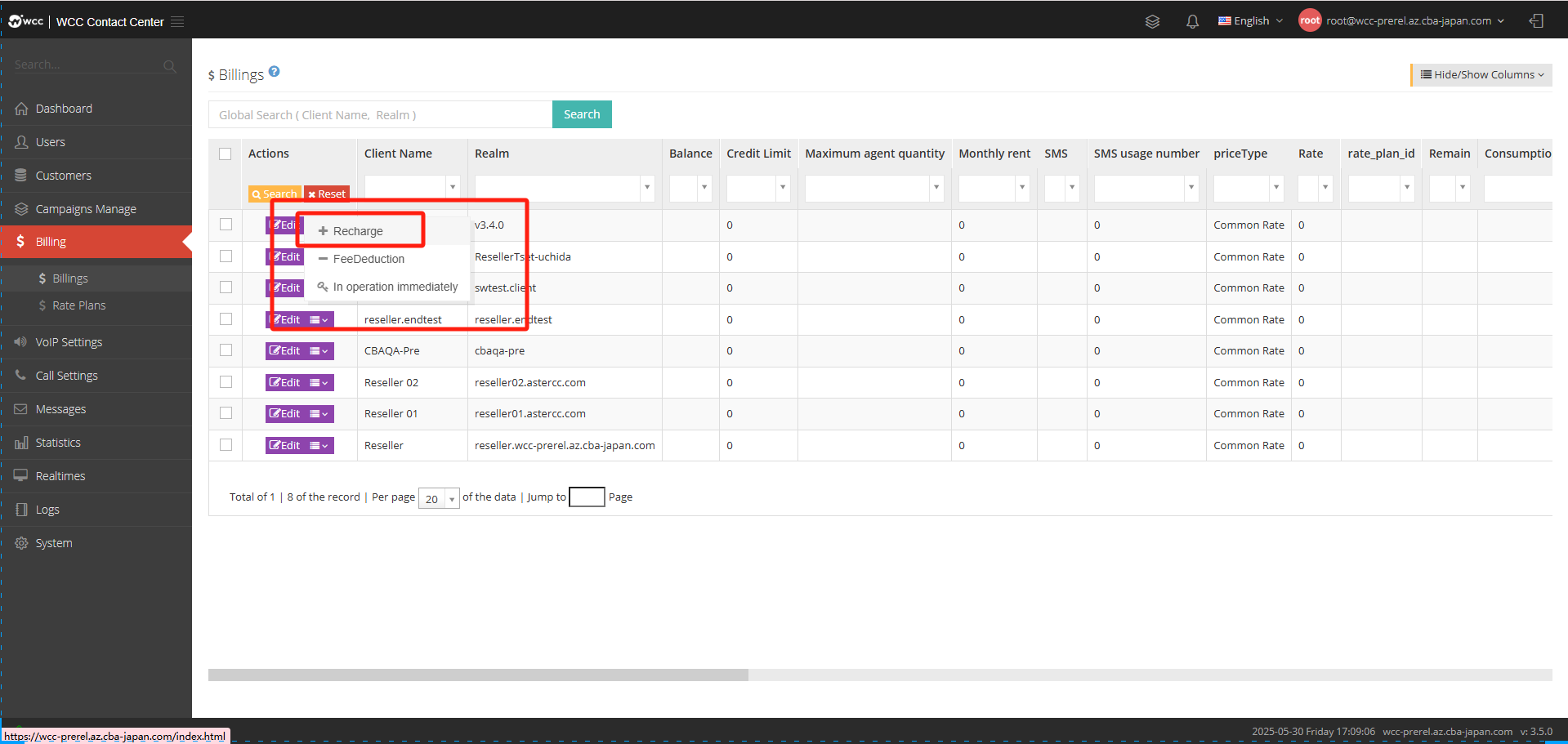Click Edit for the CBAQA-Pre row

[285, 351]
